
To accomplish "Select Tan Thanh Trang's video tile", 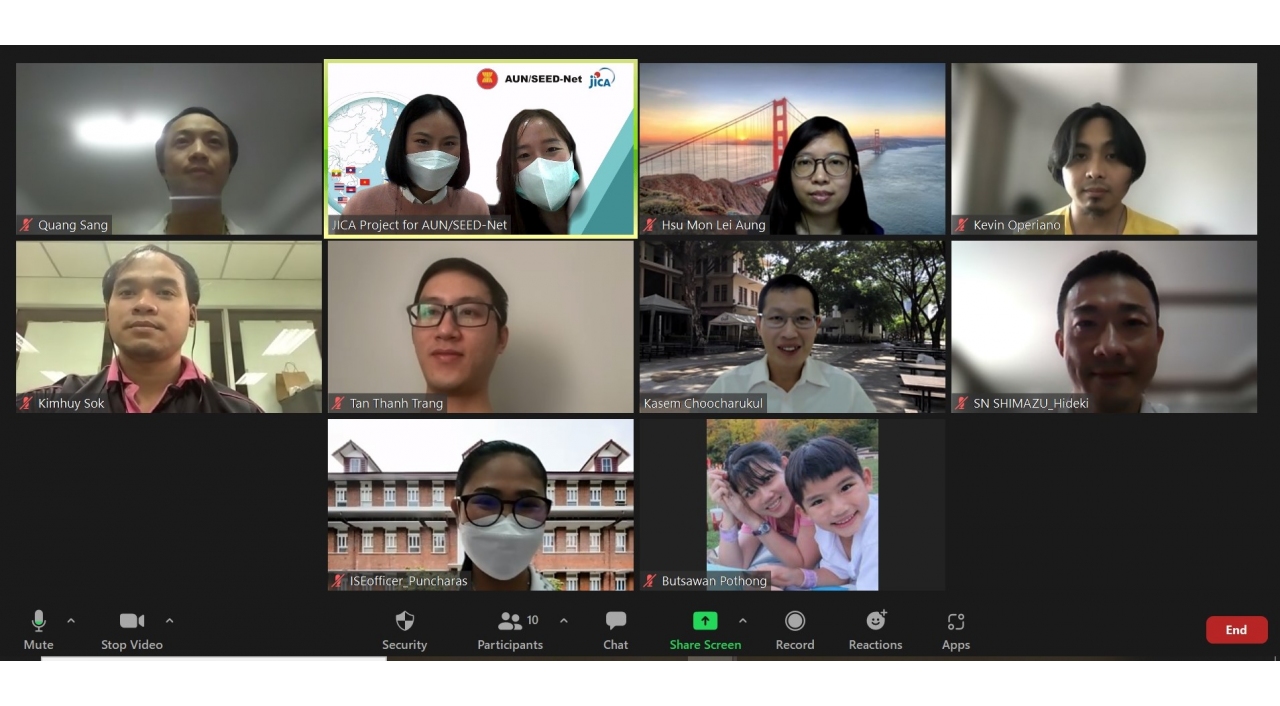I will [481, 327].
